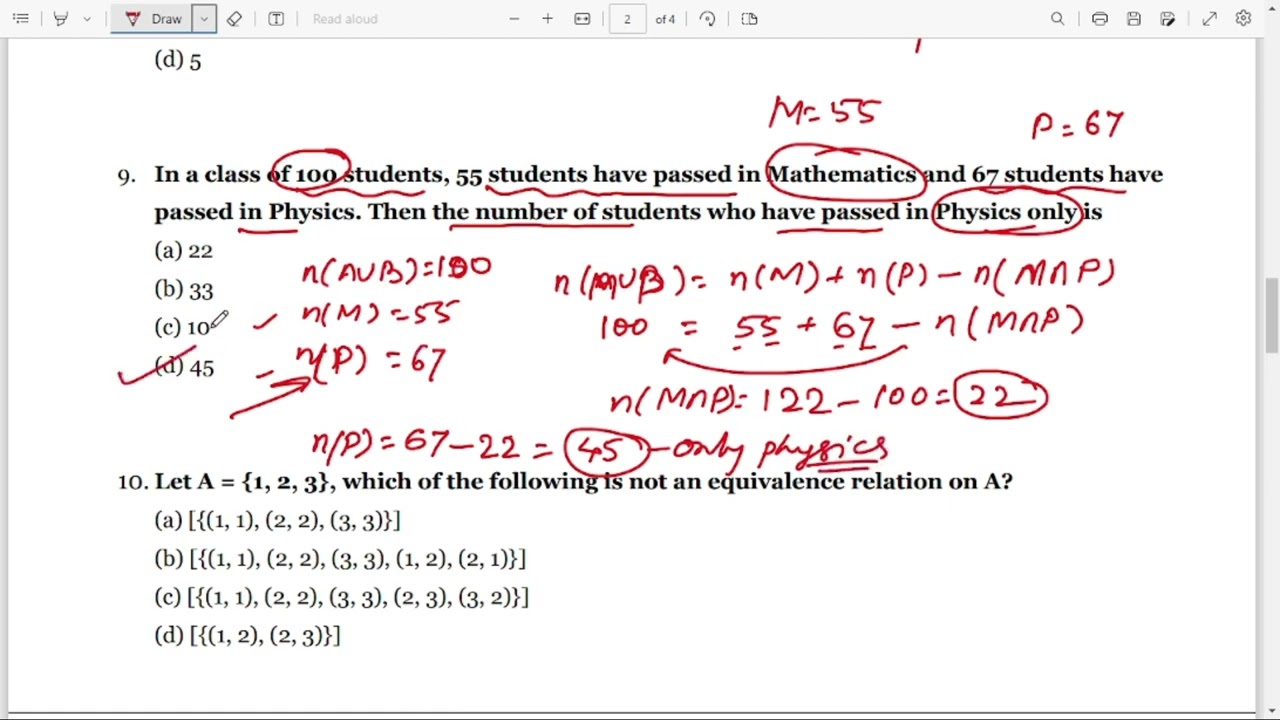Print the PDF
Image resolution: width=1280 pixels, height=720 pixels.
tap(1100, 19)
